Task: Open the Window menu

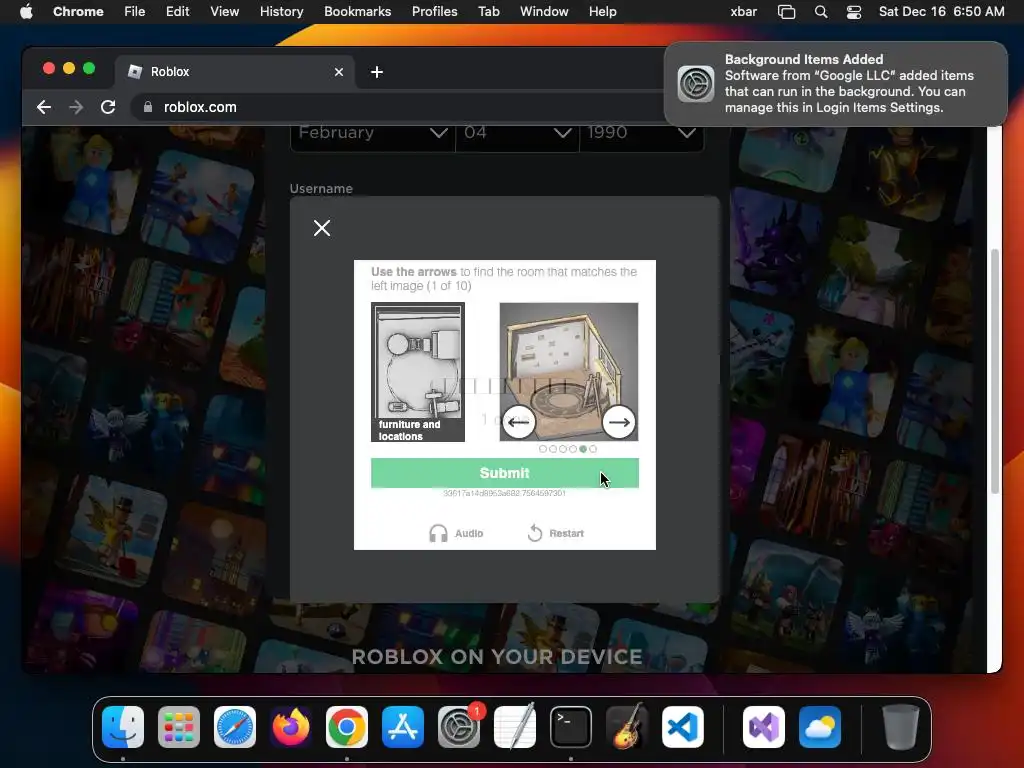Action: [x=544, y=12]
